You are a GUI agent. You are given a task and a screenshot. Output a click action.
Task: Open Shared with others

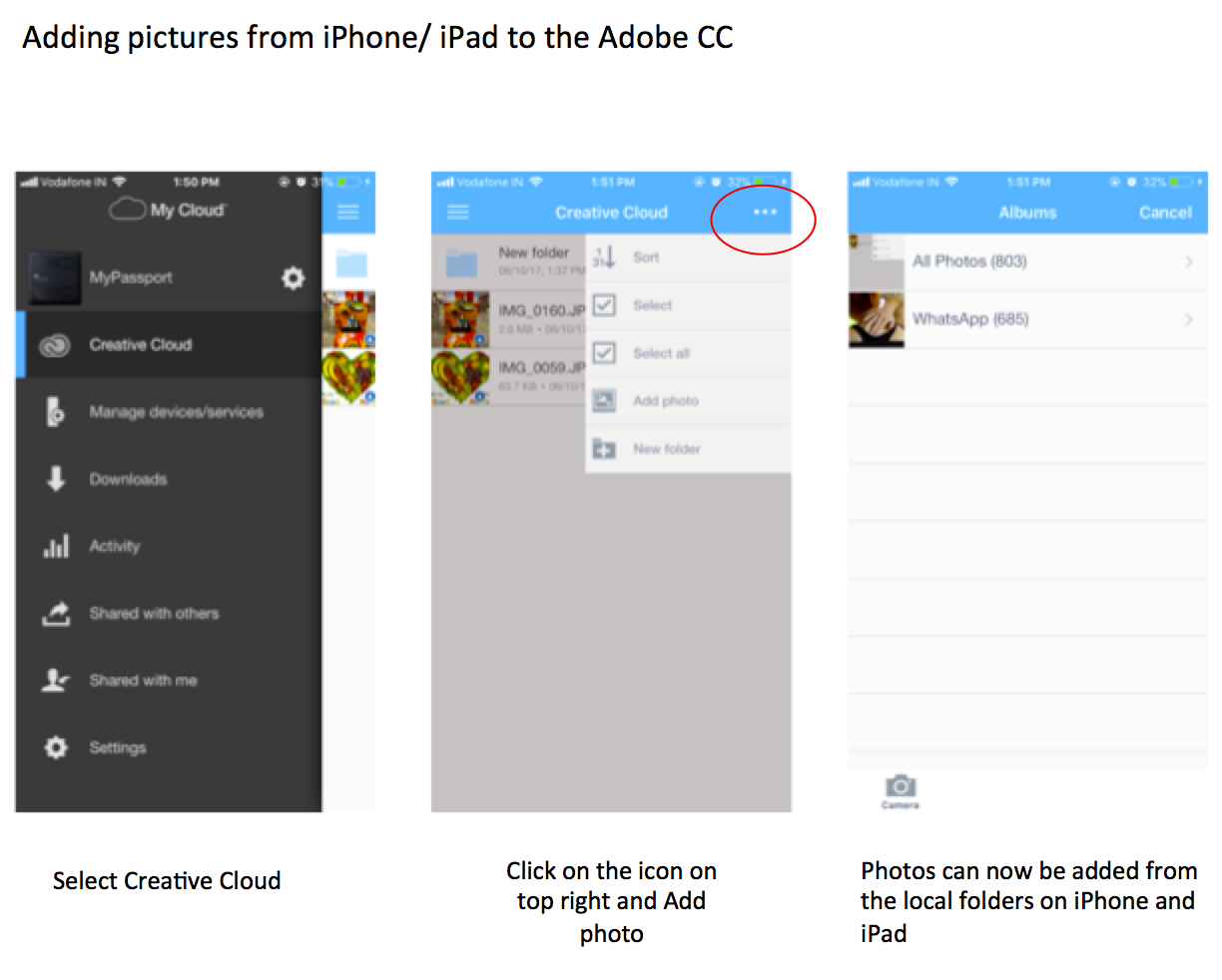pos(169,613)
